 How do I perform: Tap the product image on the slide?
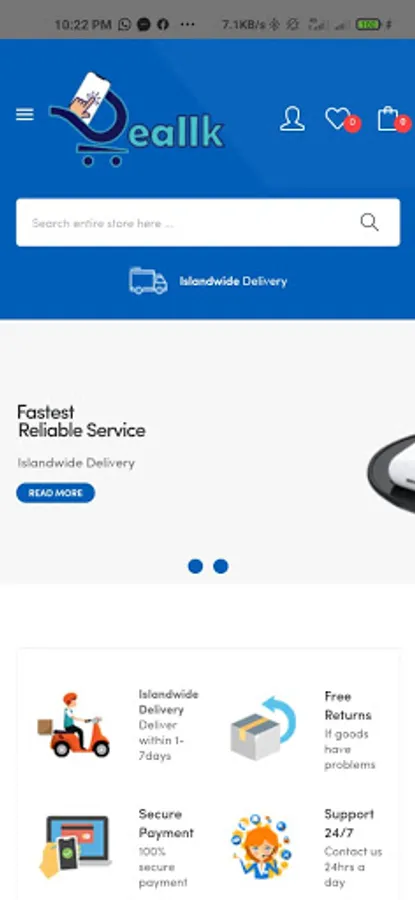[391, 474]
